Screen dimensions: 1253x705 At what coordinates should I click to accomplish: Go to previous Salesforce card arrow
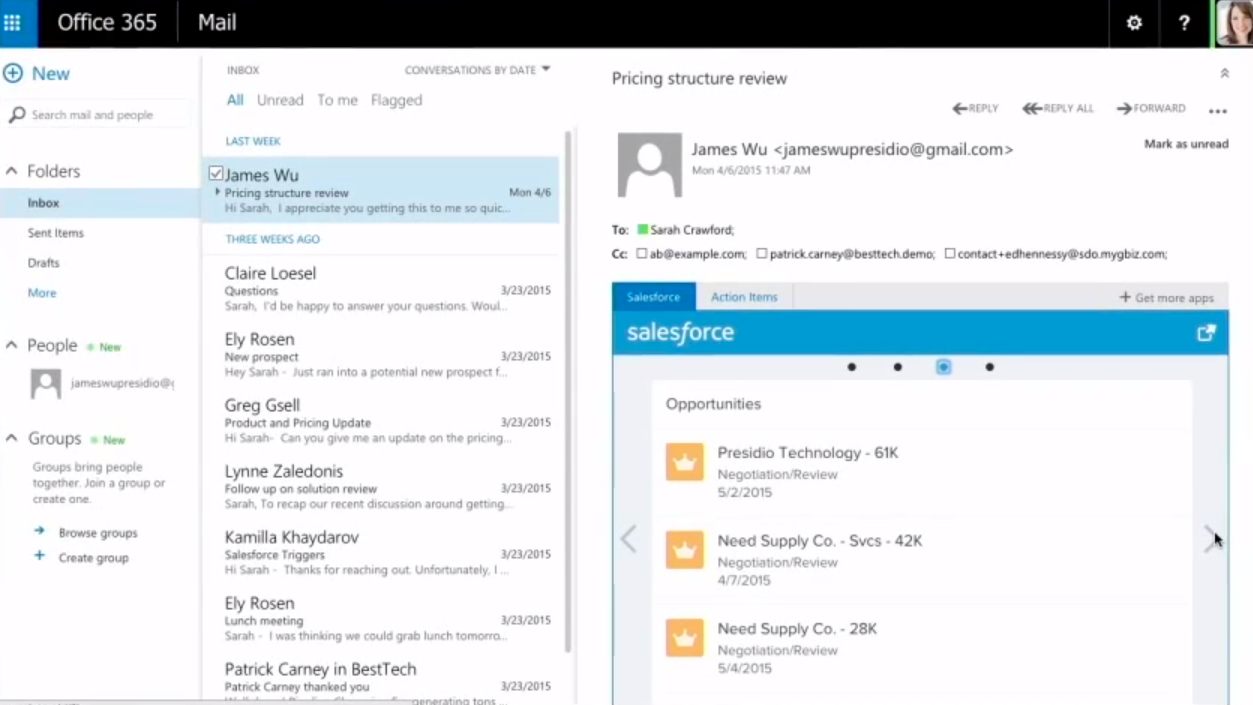[629, 539]
